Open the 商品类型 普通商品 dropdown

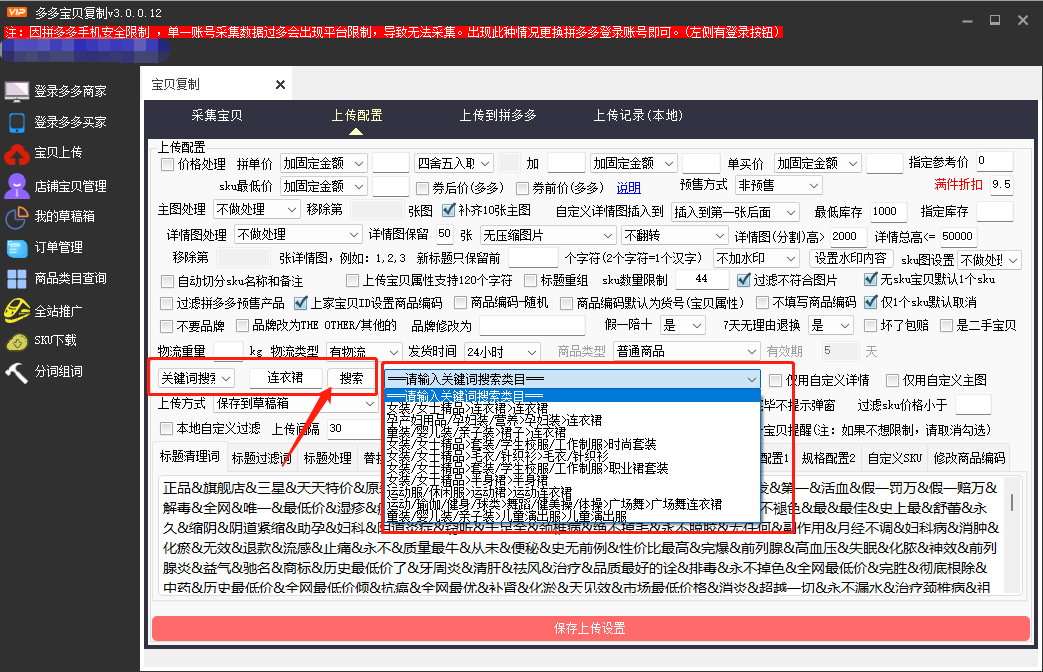click(x=686, y=351)
